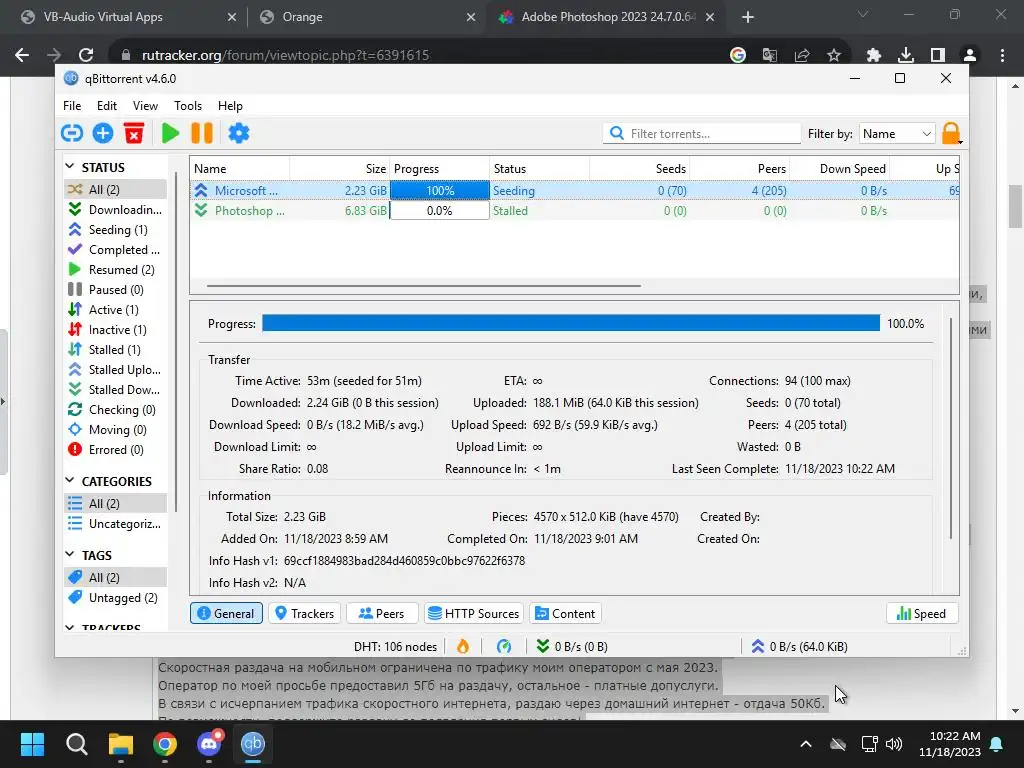Select the Inactive (1) status filter
Screen dimensions: 1024x768
coord(116,330)
